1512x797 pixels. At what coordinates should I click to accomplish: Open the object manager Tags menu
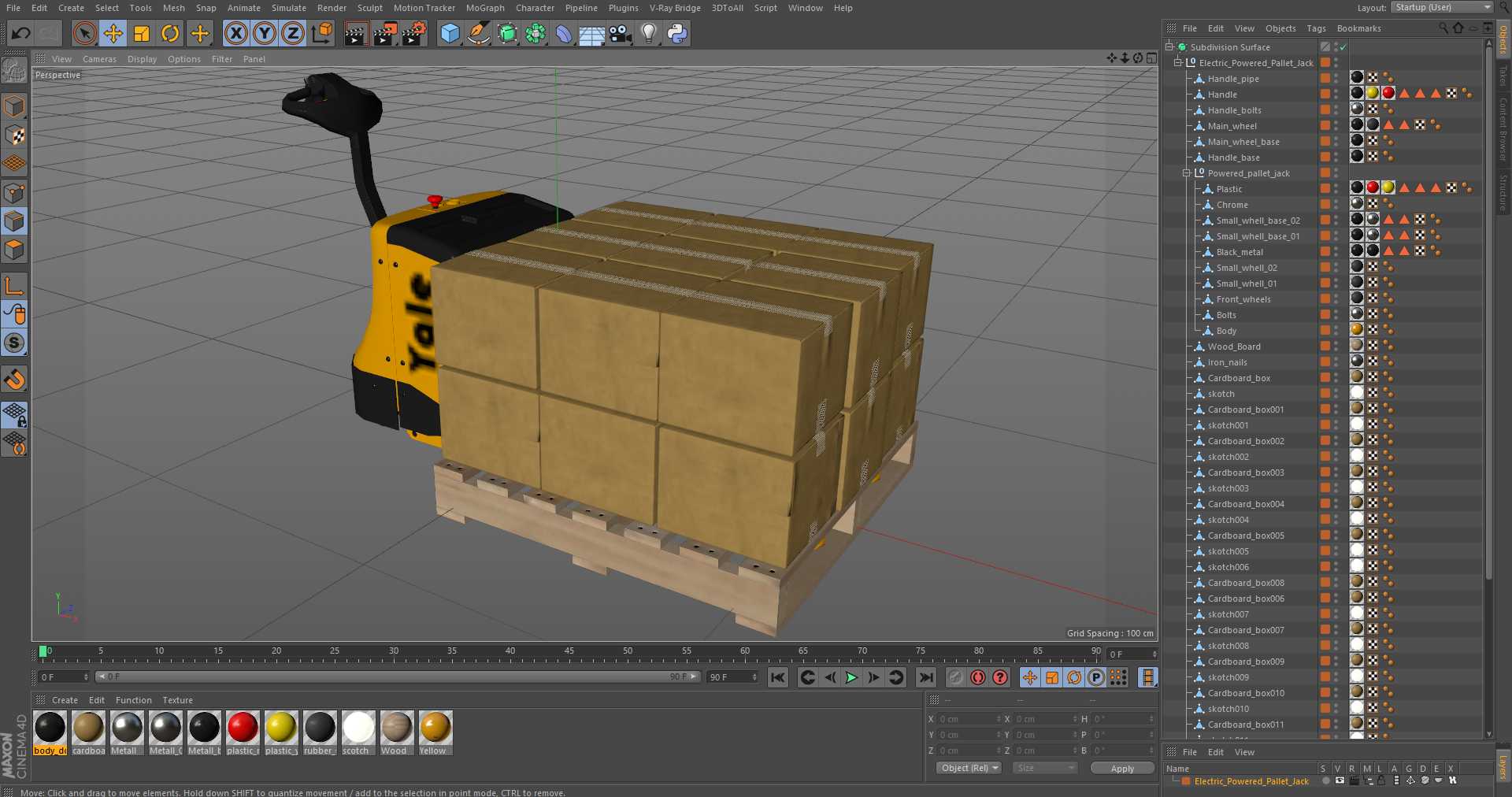click(x=1316, y=28)
